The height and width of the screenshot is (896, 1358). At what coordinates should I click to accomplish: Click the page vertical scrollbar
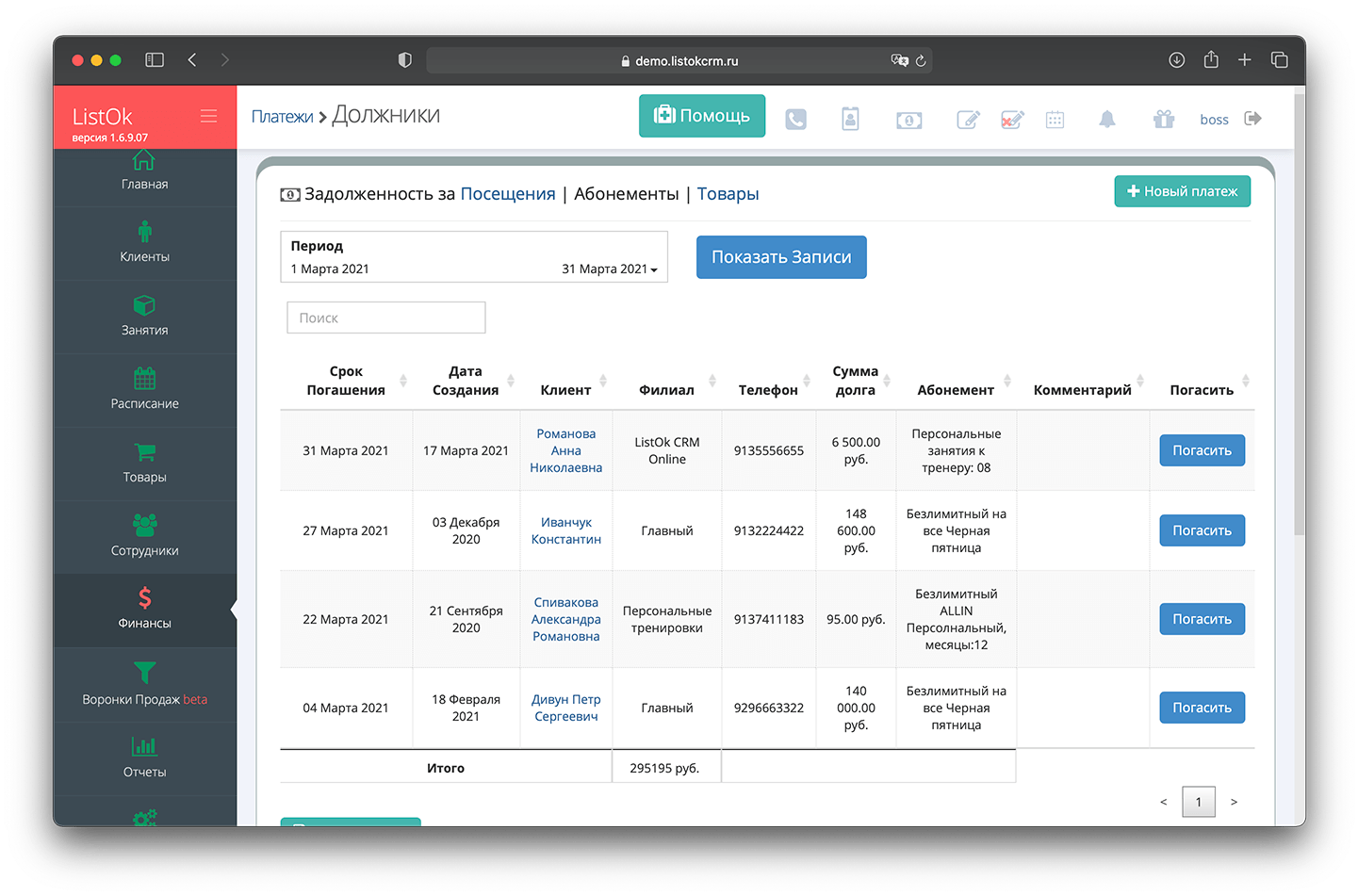click(1300, 315)
